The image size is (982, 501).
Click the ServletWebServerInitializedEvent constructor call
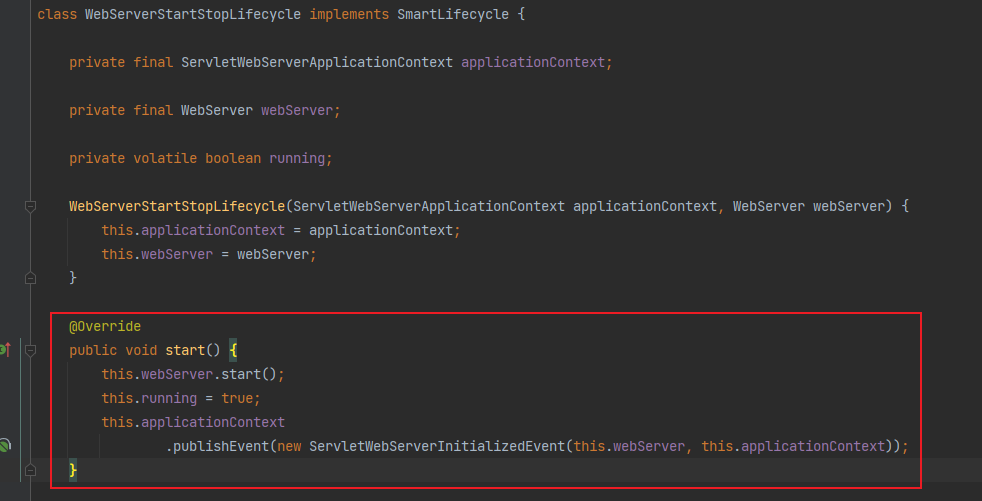[437, 446]
